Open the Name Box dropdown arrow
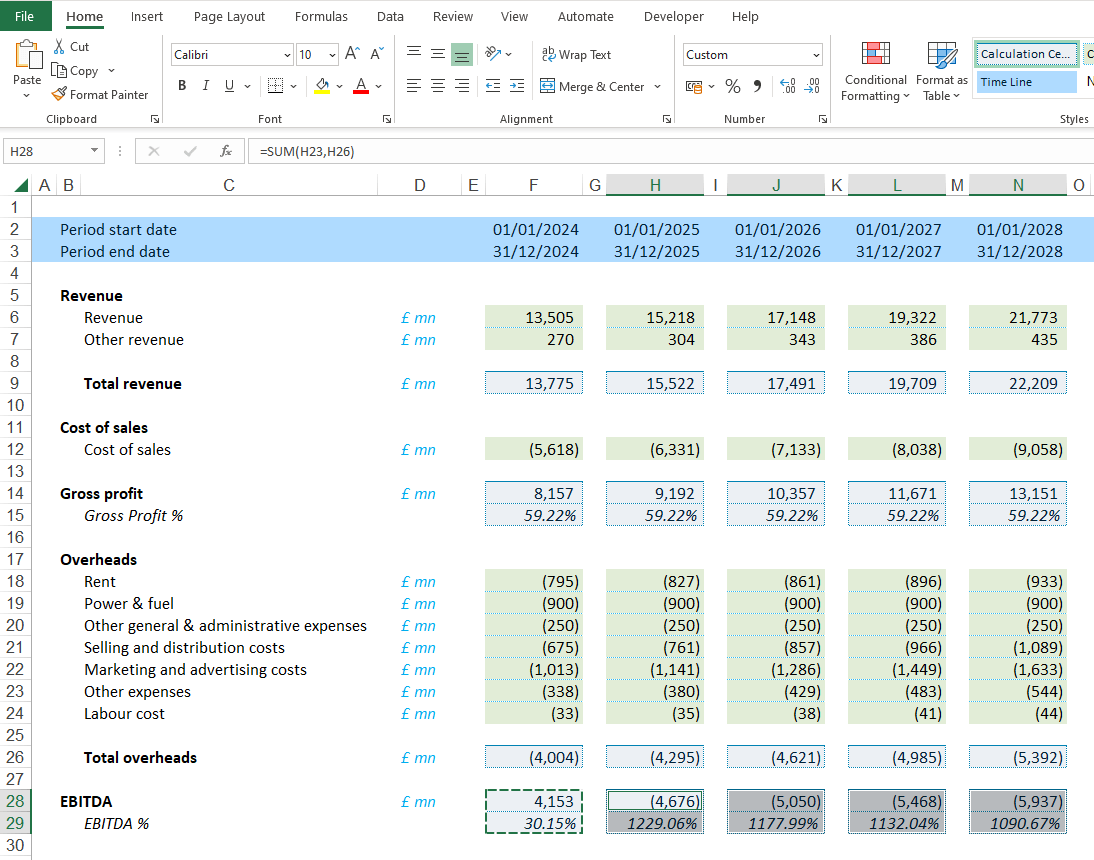Image resolution: width=1094 pixels, height=860 pixels. 95,151
